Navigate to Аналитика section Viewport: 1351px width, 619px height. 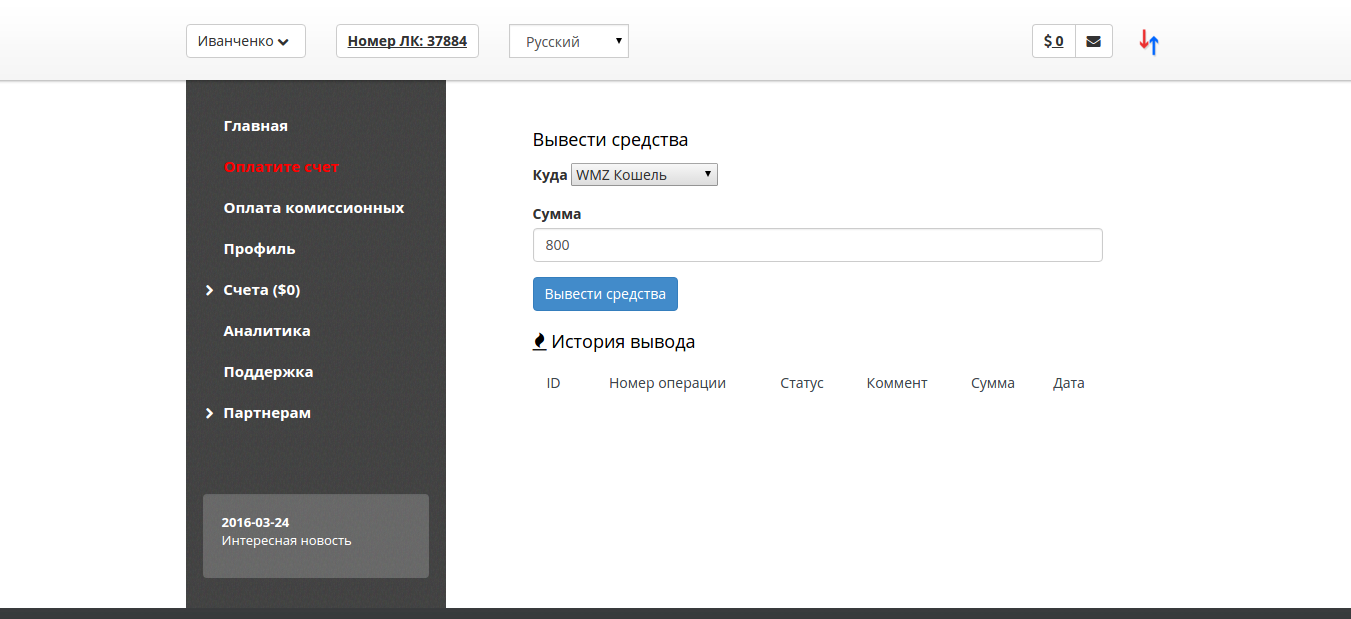266,331
